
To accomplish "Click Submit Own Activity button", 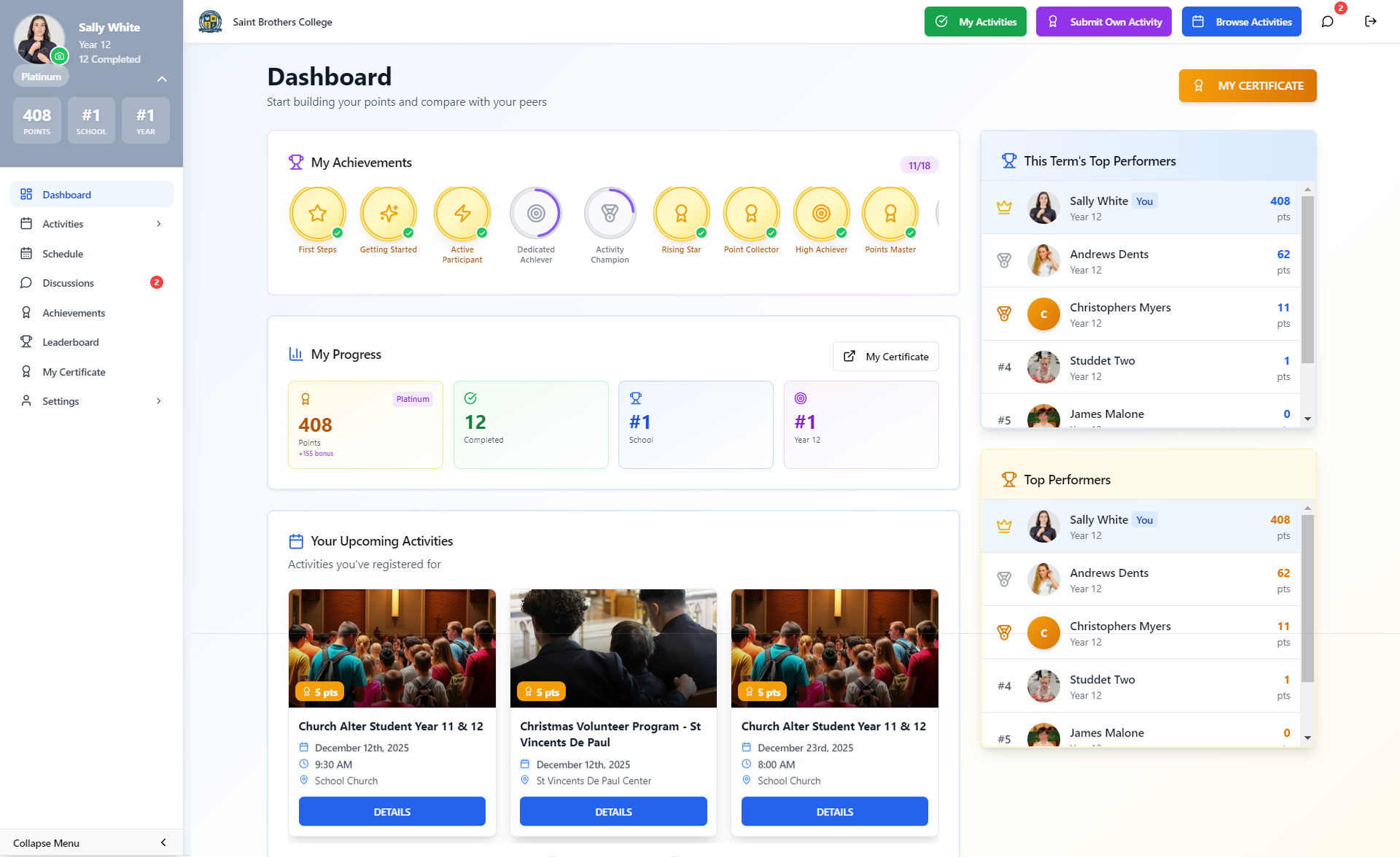I will (x=1103, y=22).
